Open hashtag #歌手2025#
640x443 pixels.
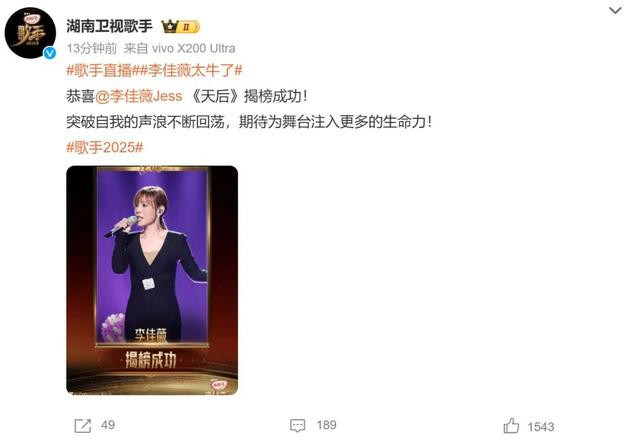pos(105,147)
